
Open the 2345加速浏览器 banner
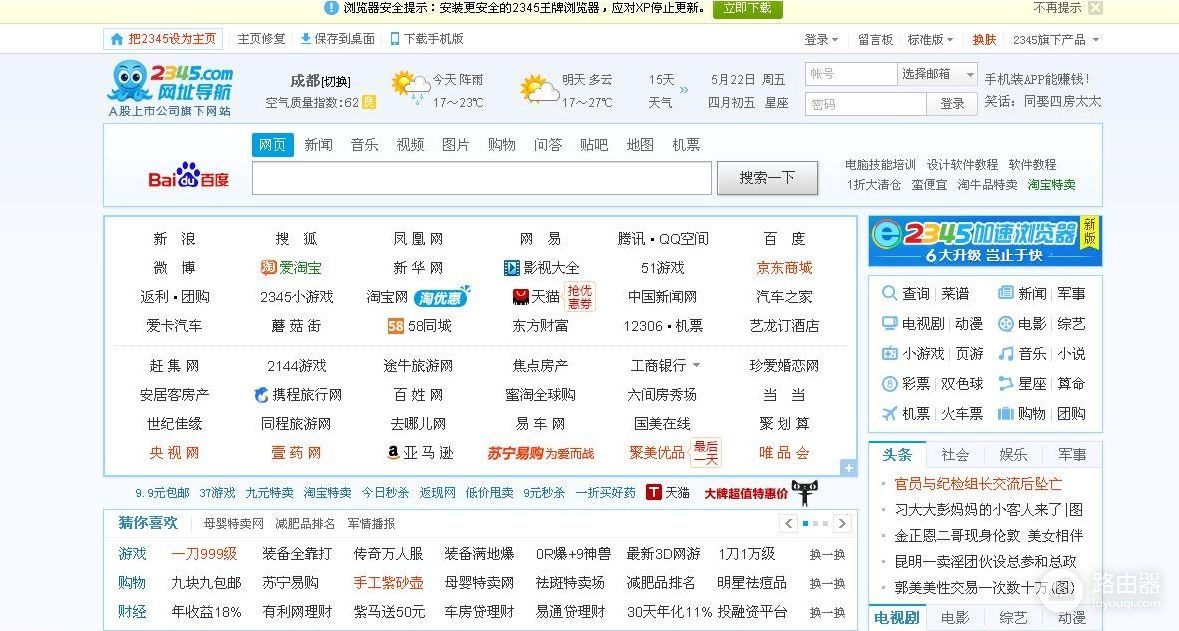tap(985, 241)
